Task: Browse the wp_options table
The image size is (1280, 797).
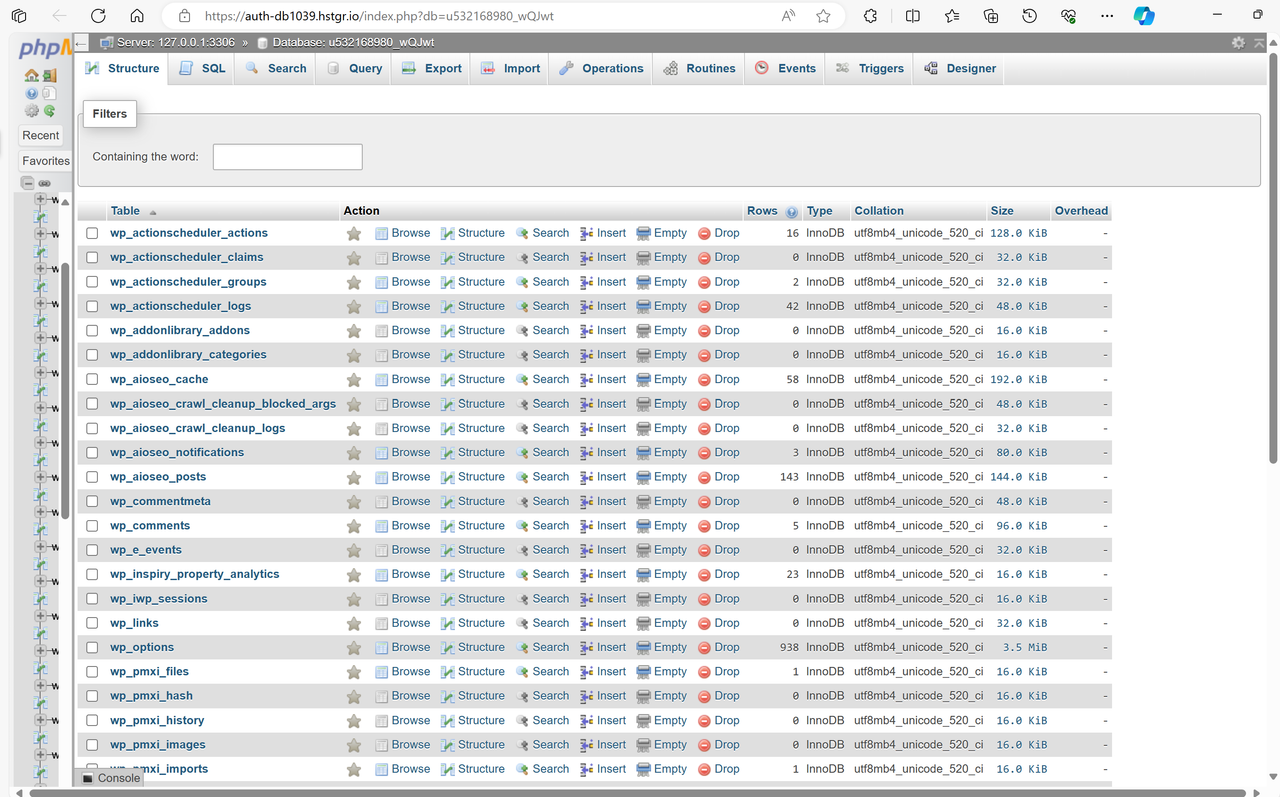Action: click(x=410, y=647)
